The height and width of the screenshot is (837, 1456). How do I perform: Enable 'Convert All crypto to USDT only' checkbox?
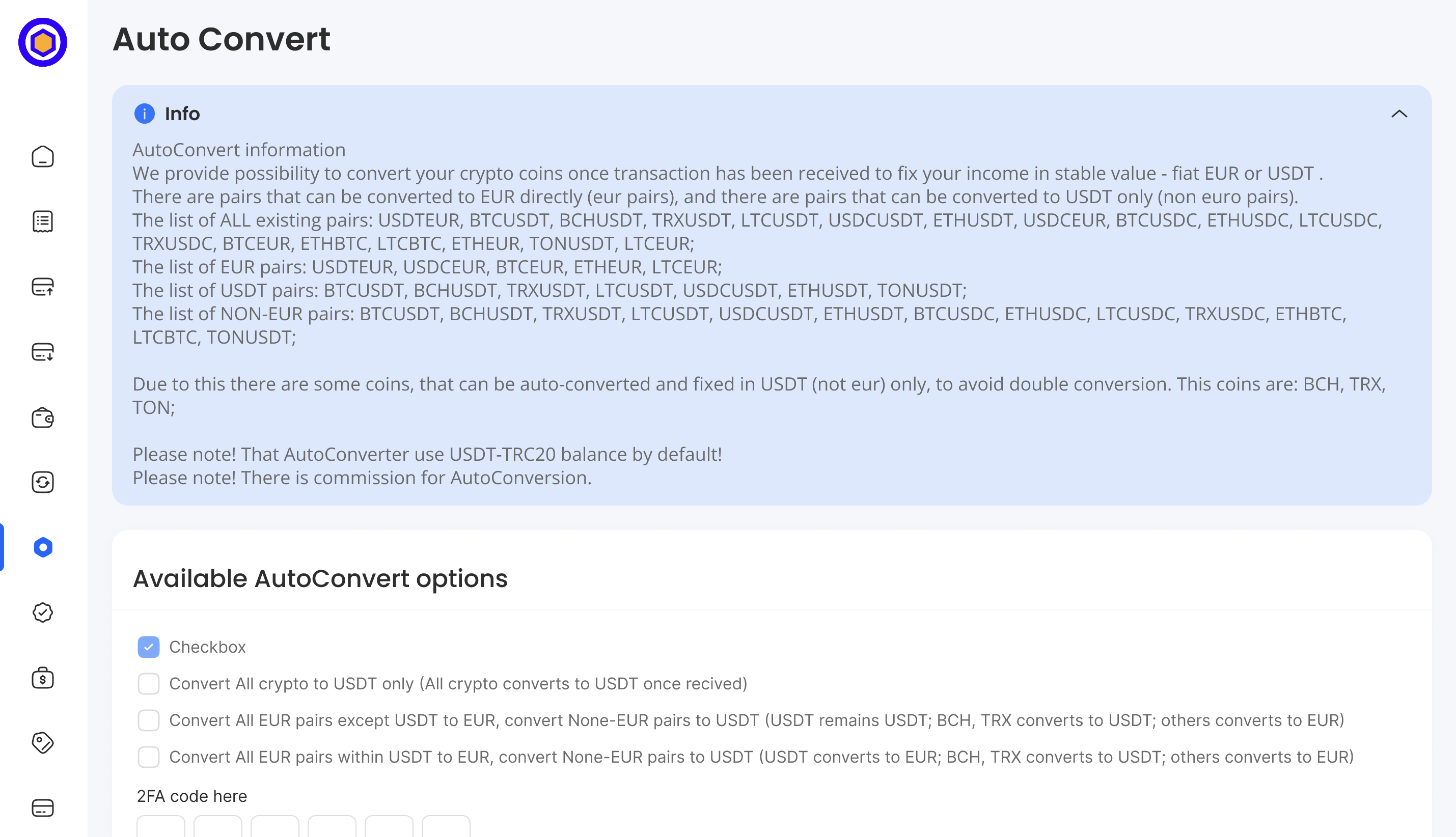coord(148,684)
